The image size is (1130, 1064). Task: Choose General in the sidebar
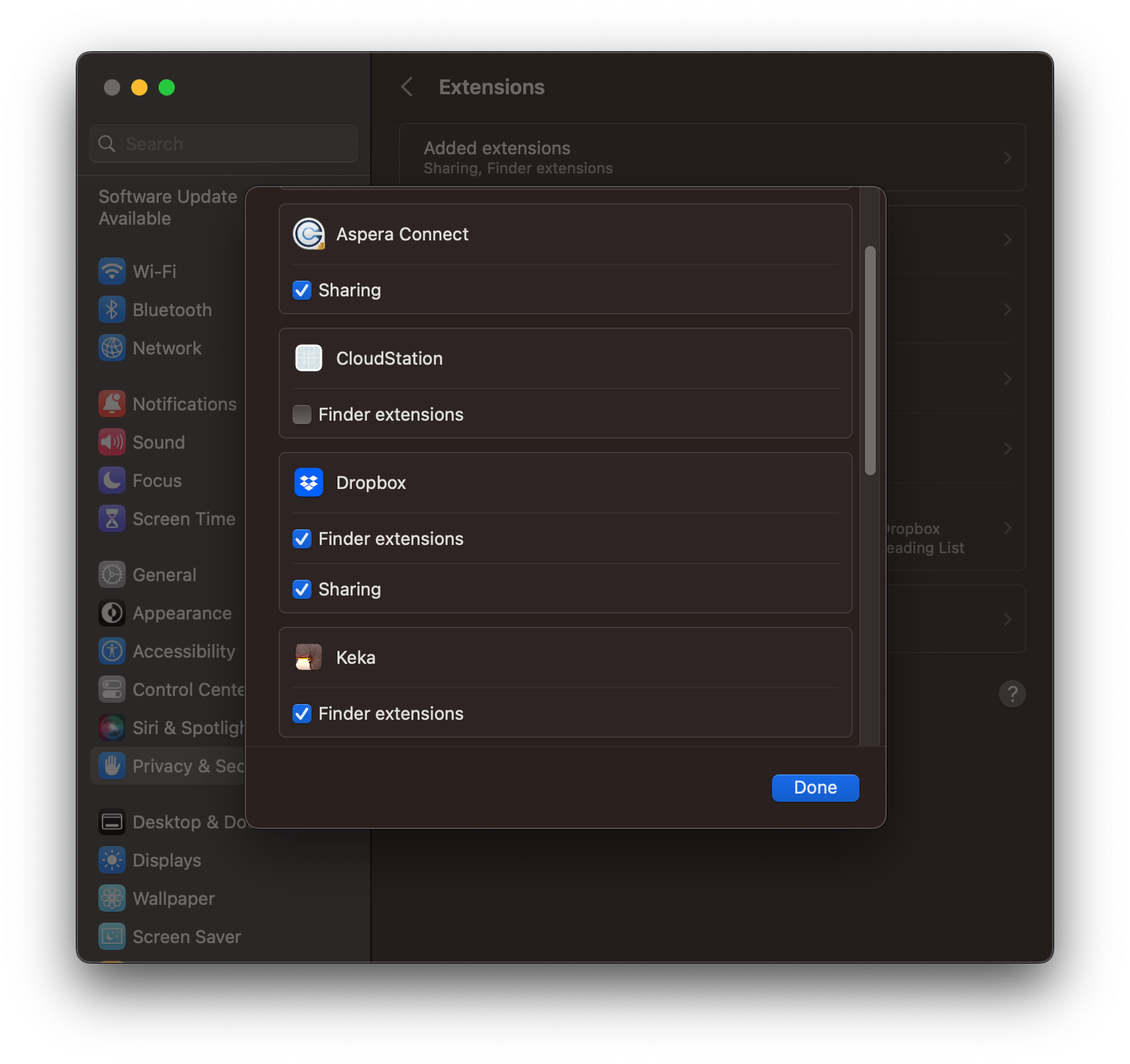pyautogui.click(x=165, y=574)
